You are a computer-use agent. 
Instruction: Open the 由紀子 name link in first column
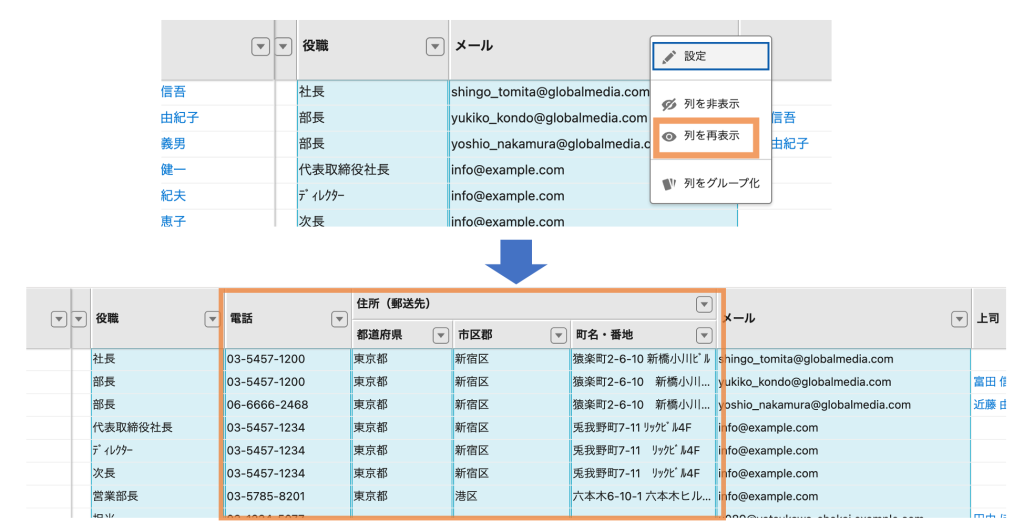tap(180, 118)
